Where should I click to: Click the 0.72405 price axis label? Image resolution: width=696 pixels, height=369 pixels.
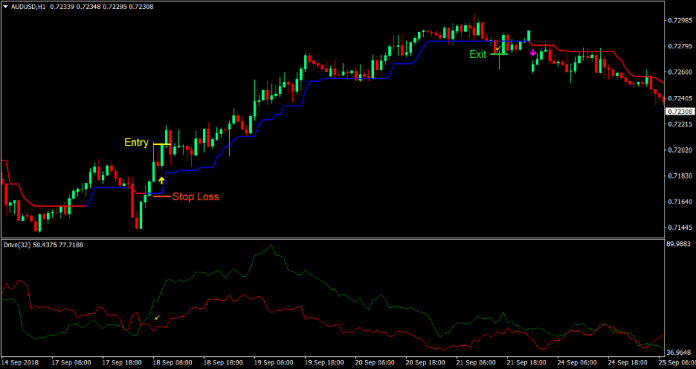click(x=680, y=98)
